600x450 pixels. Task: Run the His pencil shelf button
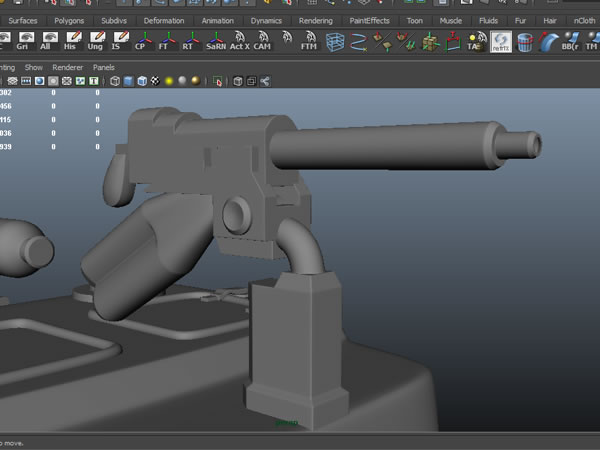[x=73, y=41]
